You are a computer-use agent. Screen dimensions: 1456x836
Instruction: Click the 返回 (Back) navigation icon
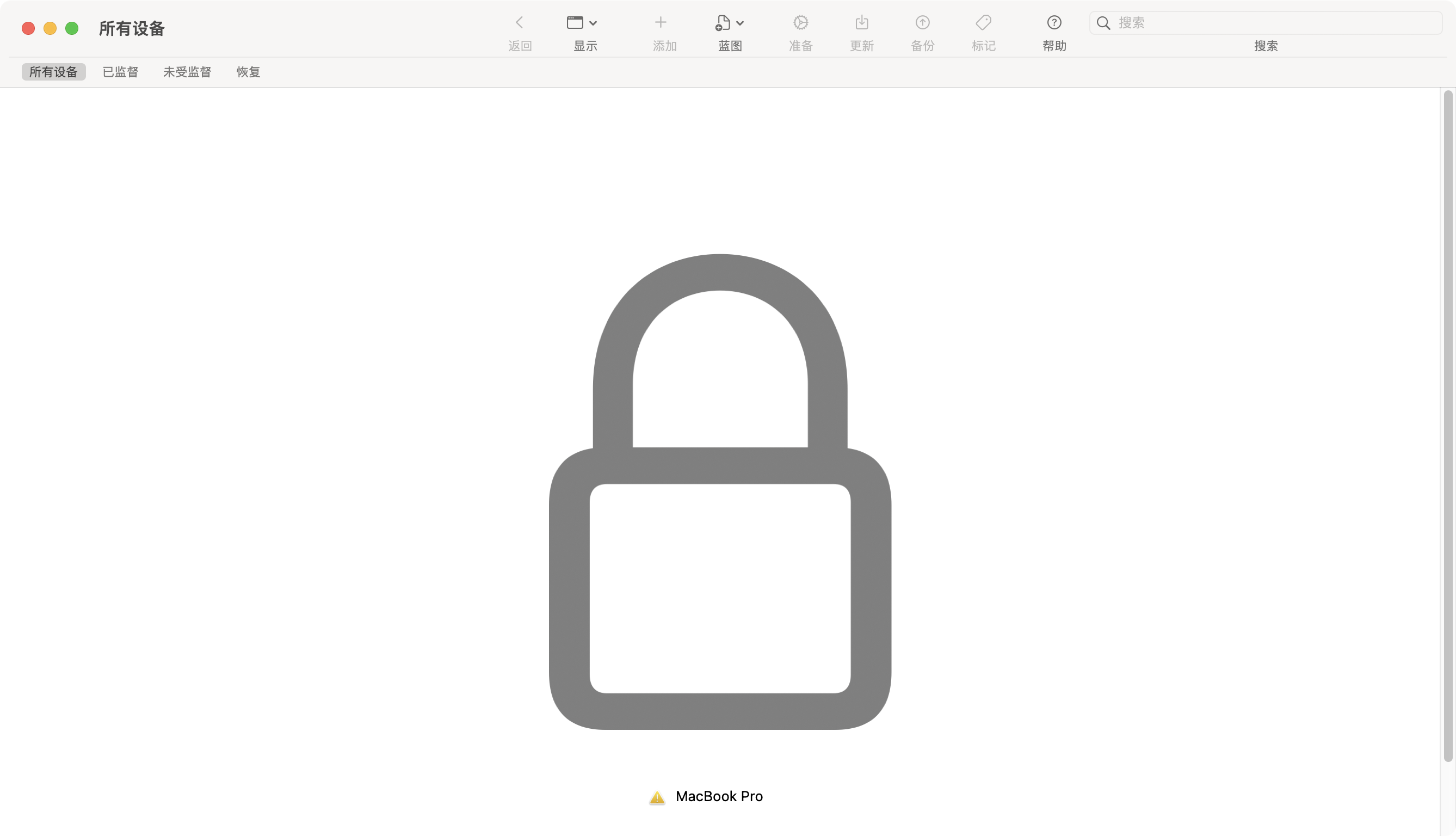519,22
